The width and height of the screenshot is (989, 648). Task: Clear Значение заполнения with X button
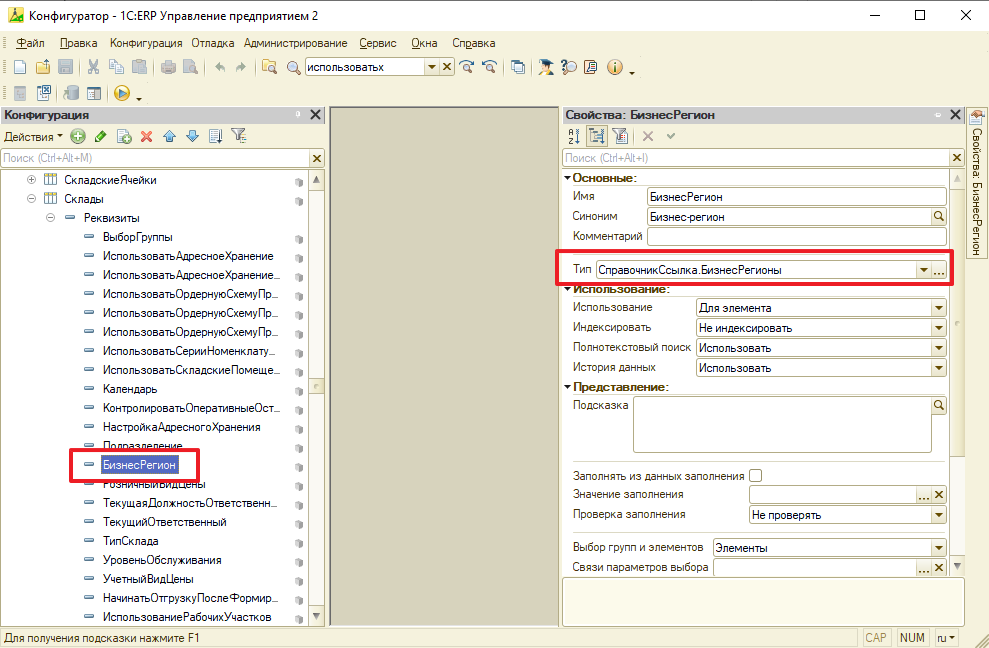[x=939, y=495]
